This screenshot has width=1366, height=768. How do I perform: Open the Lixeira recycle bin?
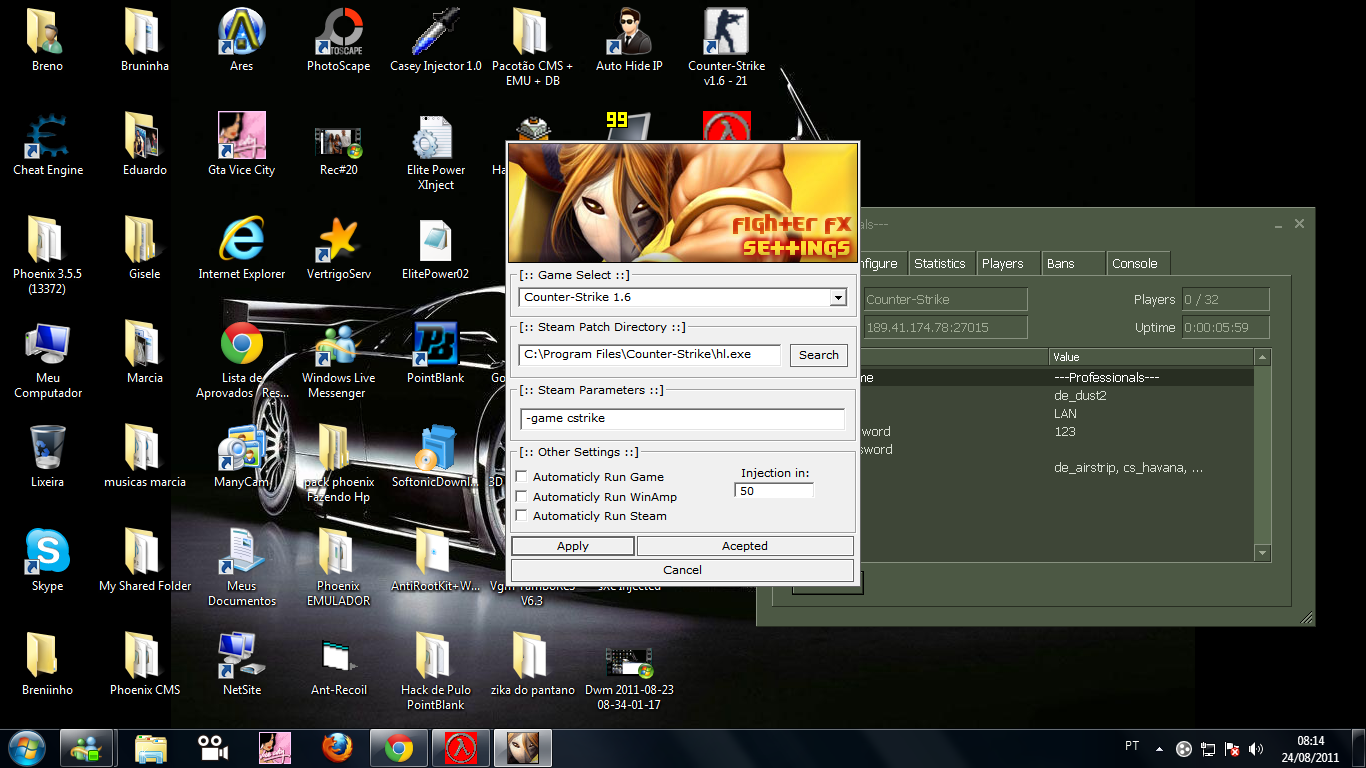(47, 457)
